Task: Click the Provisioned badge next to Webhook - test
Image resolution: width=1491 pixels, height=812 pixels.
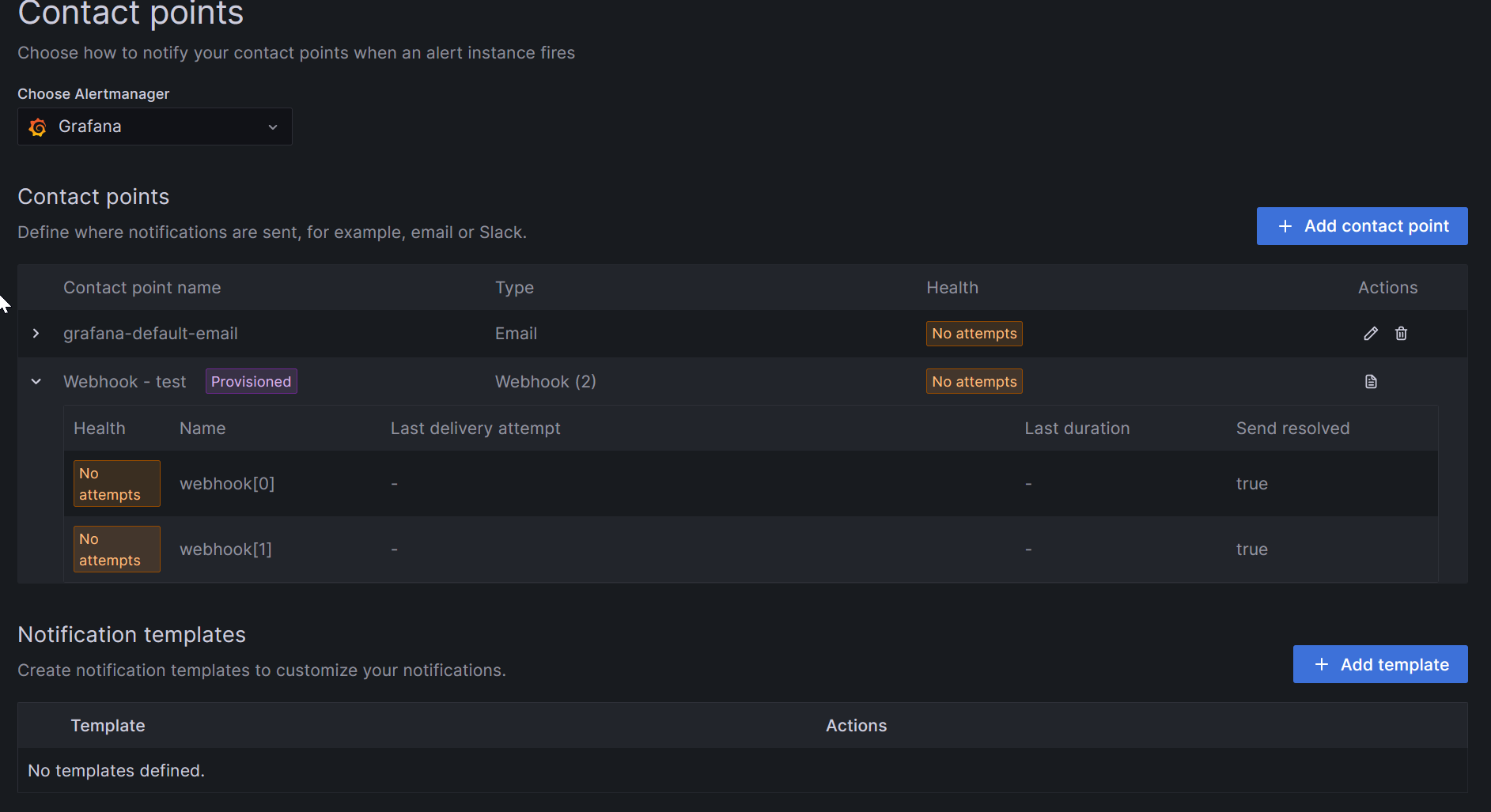Action: pyautogui.click(x=251, y=381)
